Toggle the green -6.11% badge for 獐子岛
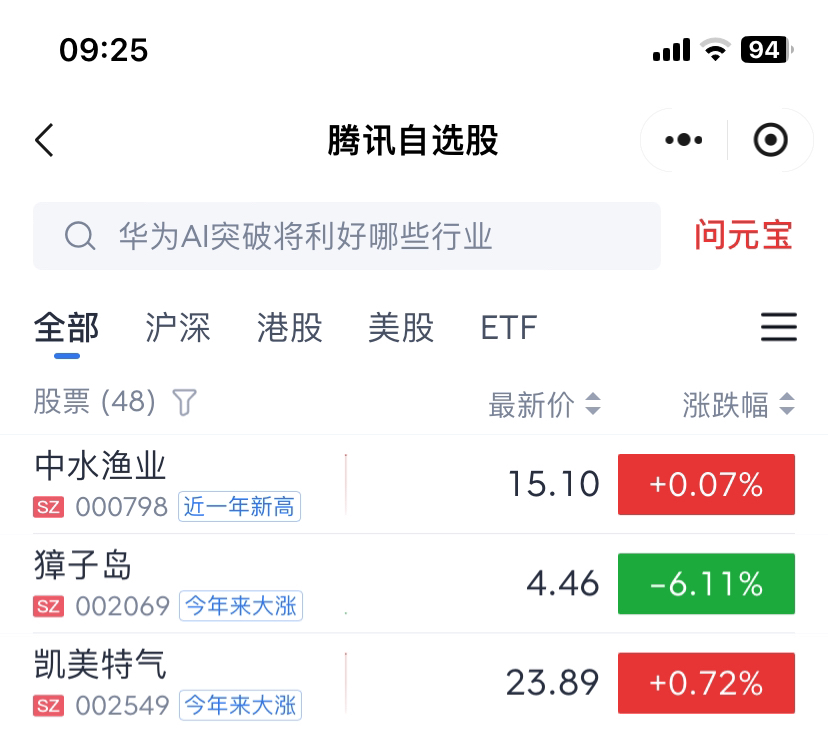 (706, 584)
